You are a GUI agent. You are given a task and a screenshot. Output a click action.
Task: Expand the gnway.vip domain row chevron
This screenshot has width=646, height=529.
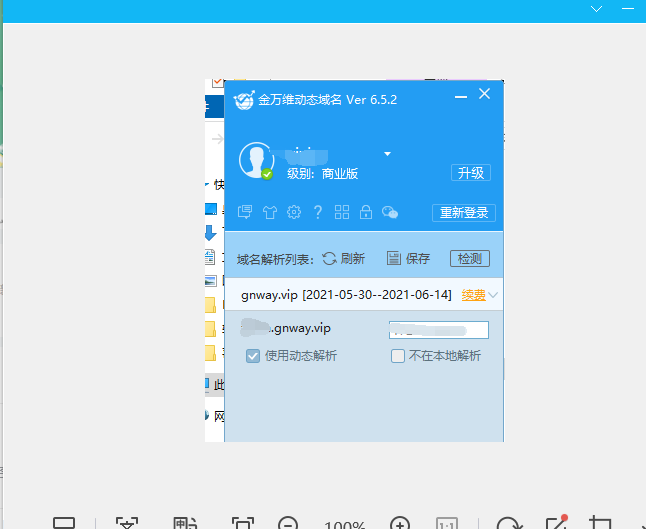pos(493,295)
